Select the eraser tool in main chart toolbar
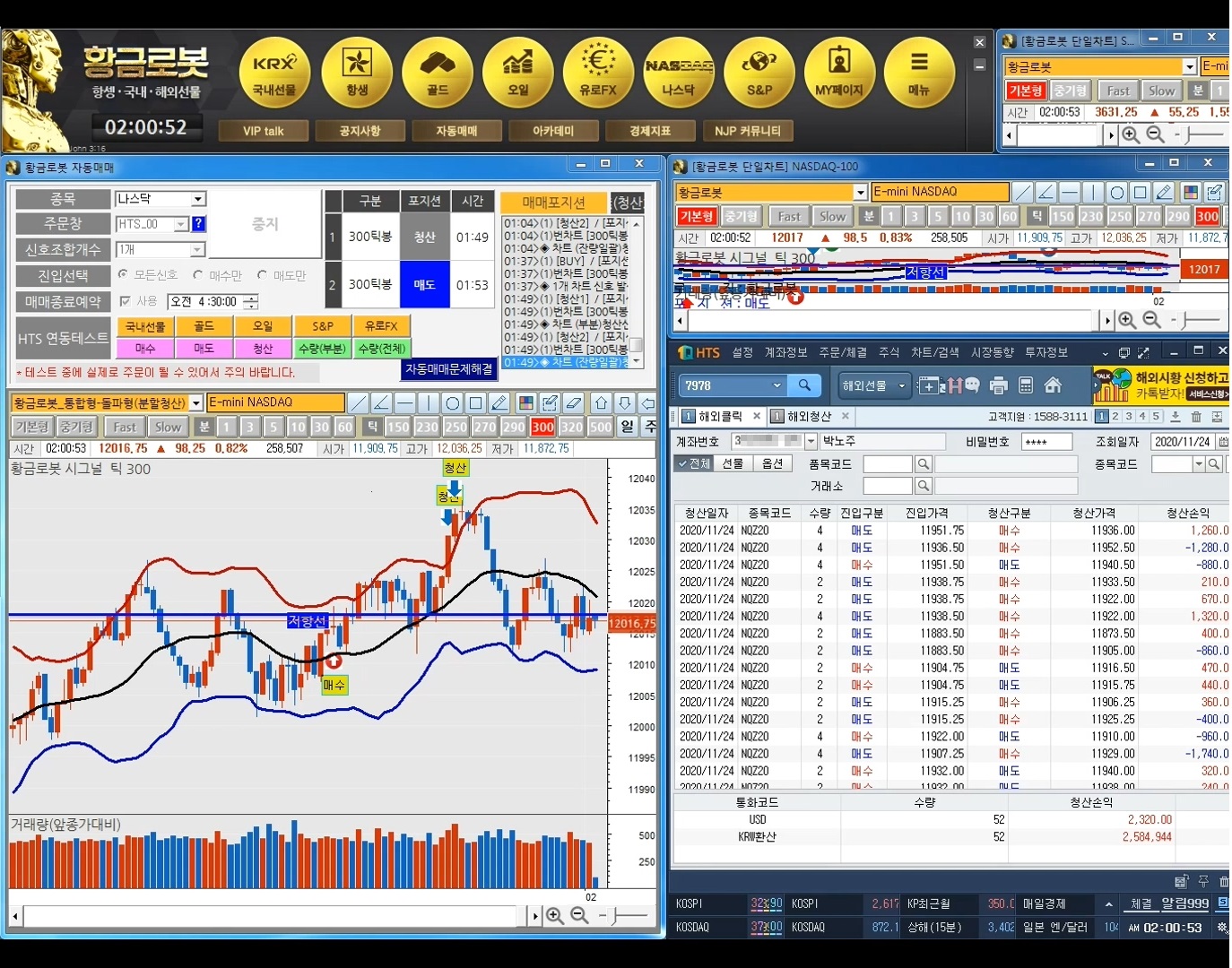The image size is (1232, 968). tap(575, 403)
